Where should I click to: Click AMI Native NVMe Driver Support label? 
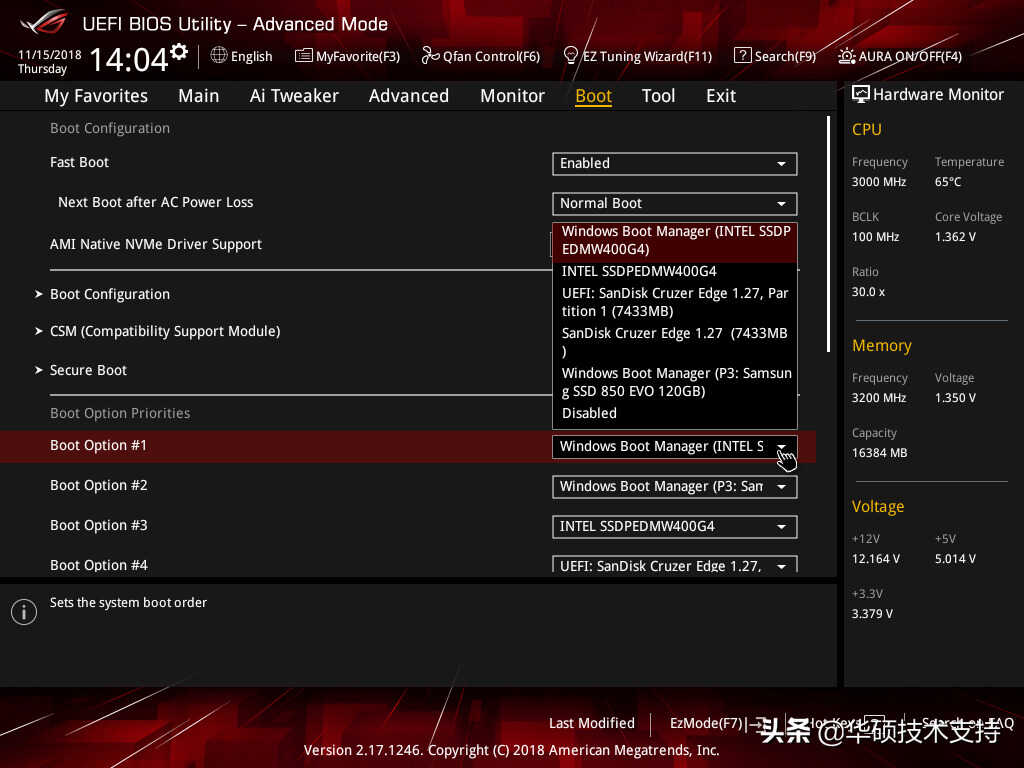pyautogui.click(x=155, y=244)
